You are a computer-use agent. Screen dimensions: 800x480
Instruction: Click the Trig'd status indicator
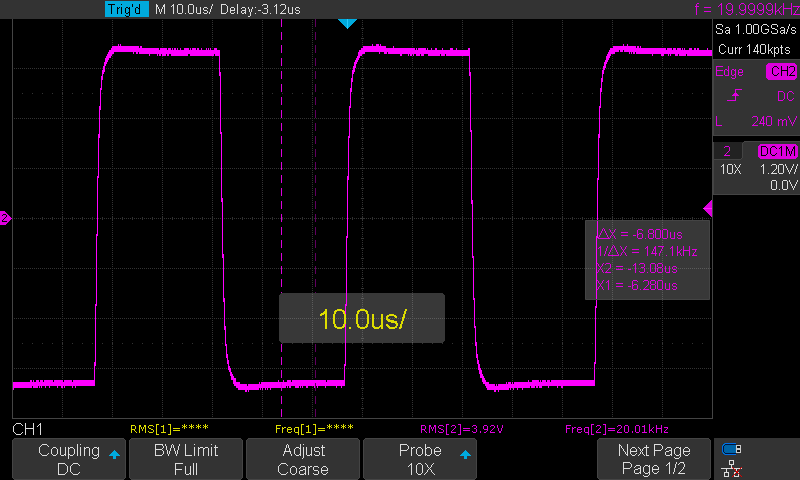(127, 9)
